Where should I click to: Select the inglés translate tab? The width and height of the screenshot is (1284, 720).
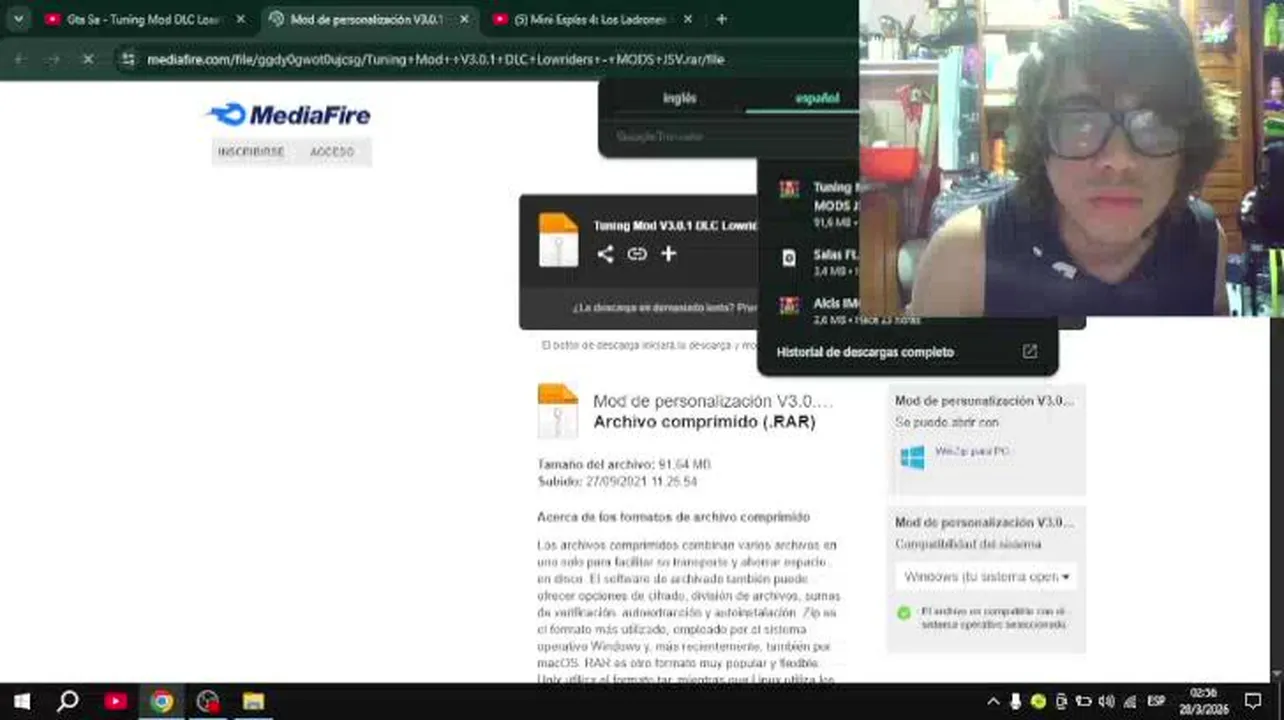(680, 98)
